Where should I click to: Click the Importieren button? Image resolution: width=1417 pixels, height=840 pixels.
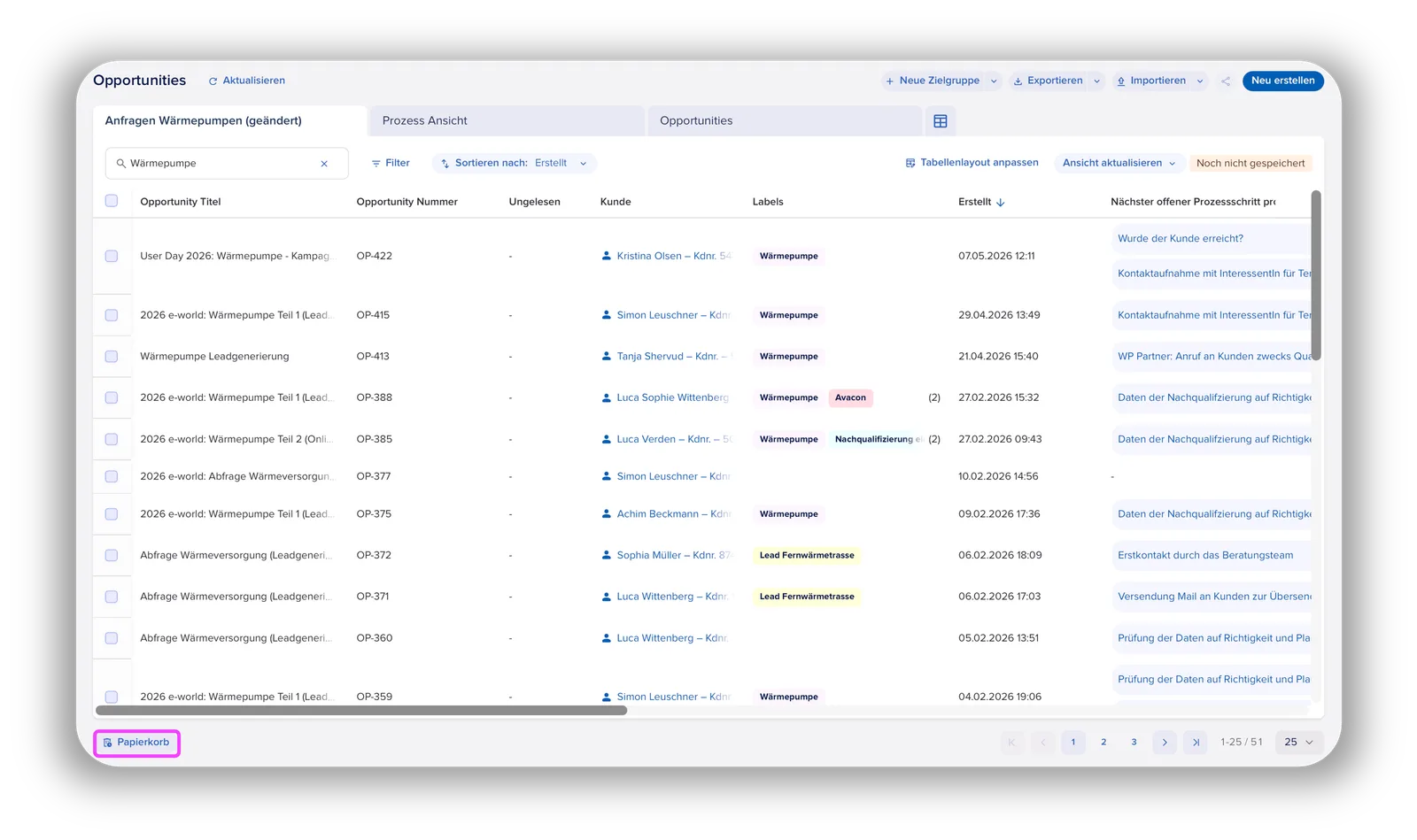pyautogui.click(x=1151, y=81)
